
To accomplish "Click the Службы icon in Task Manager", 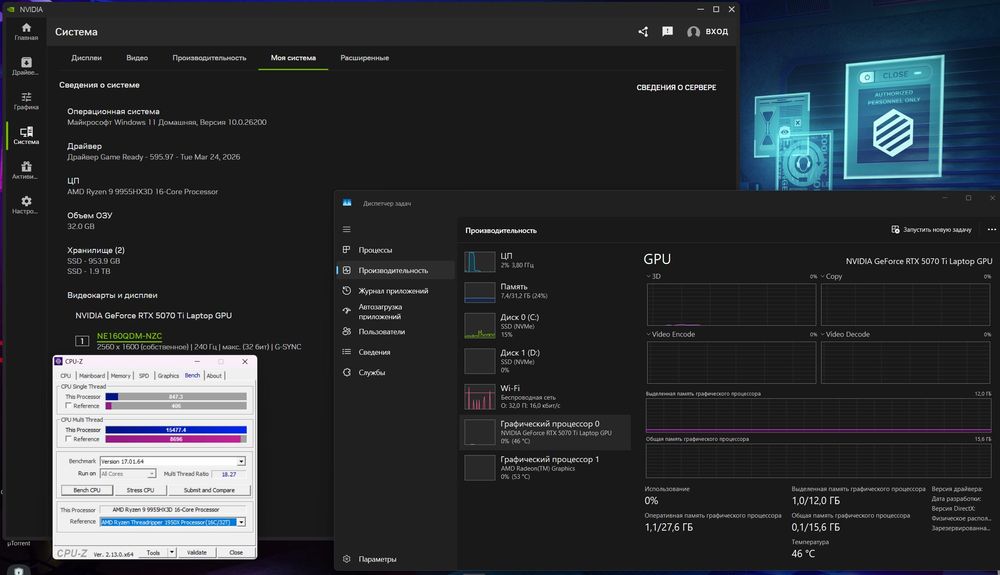I will click(346, 372).
